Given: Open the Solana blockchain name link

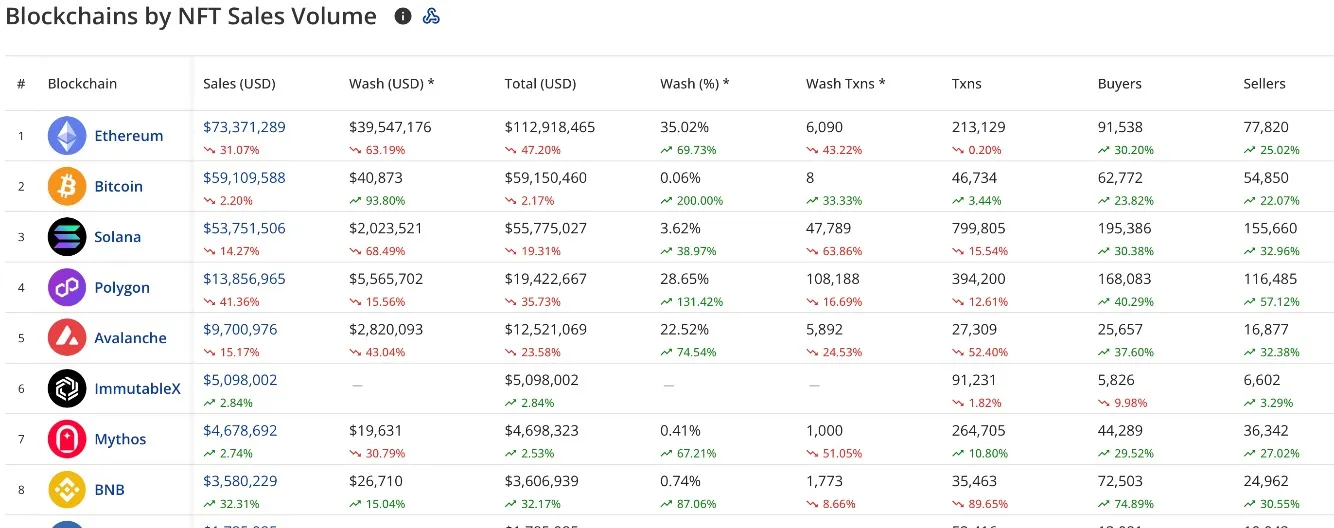Looking at the screenshot, I should pyautogui.click(x=117, y=237).
